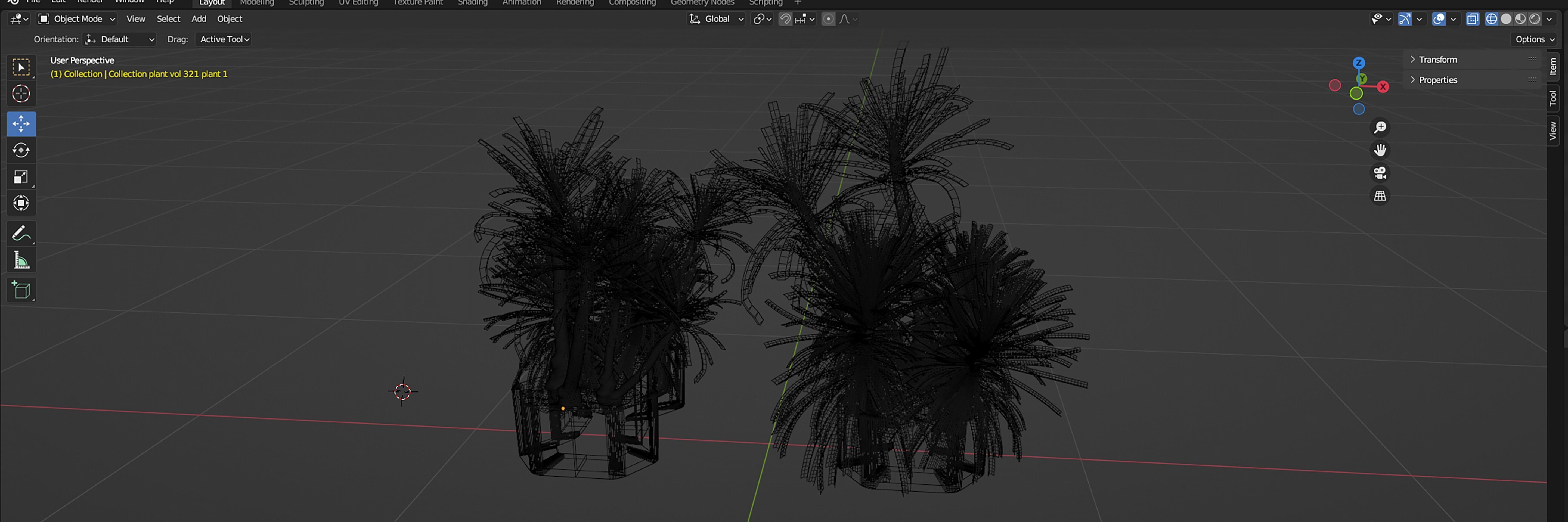Open transform pivot point menu

(762, 19)
